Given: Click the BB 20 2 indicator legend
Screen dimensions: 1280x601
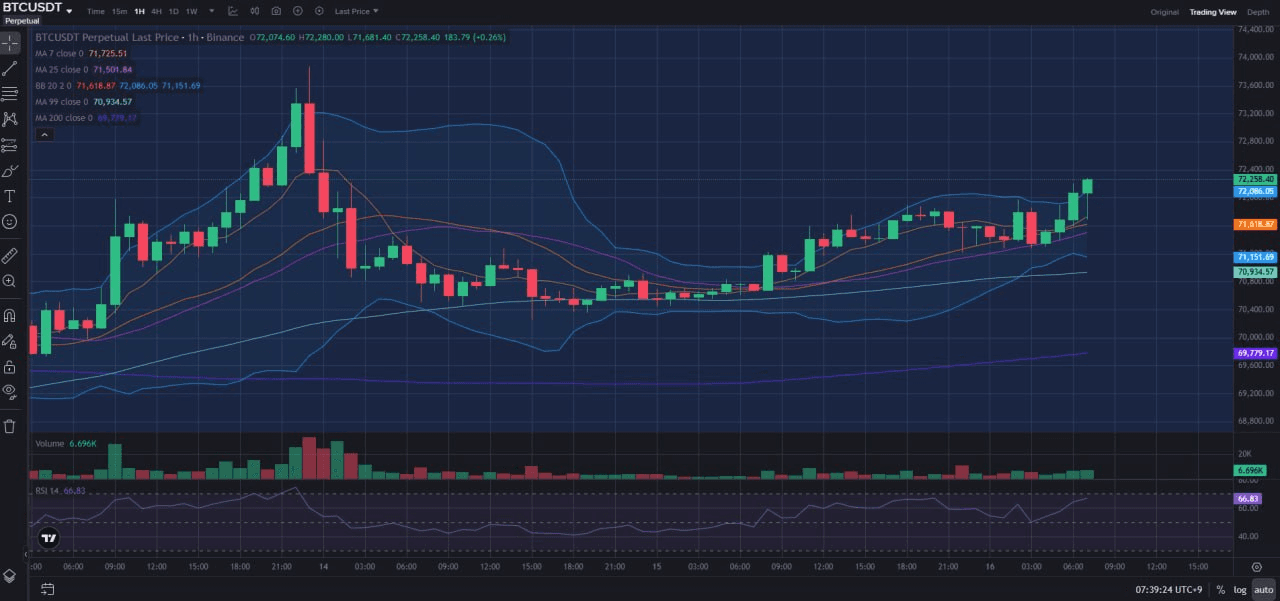Looking at the screenshot, I should pyautogui.click(x=118, y=86).
